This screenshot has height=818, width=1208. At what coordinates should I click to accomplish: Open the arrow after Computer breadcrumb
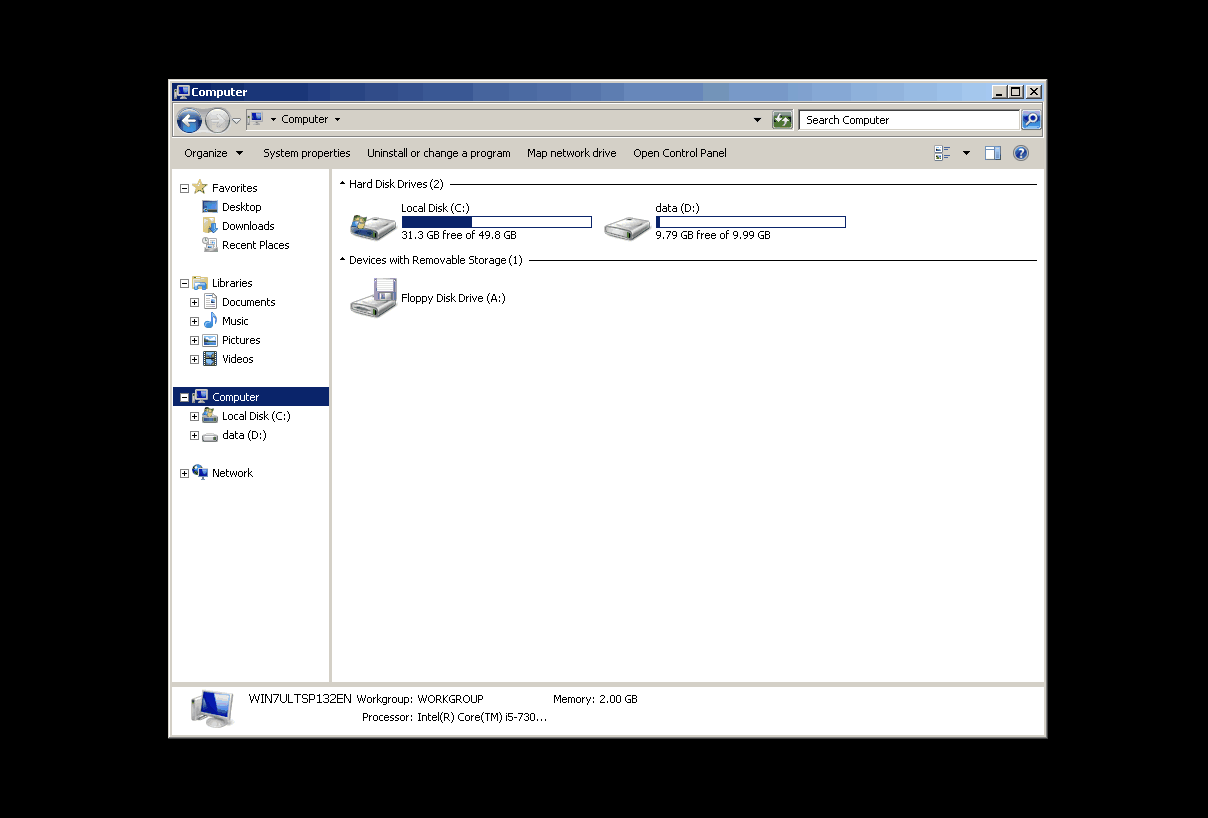(337, 120)
